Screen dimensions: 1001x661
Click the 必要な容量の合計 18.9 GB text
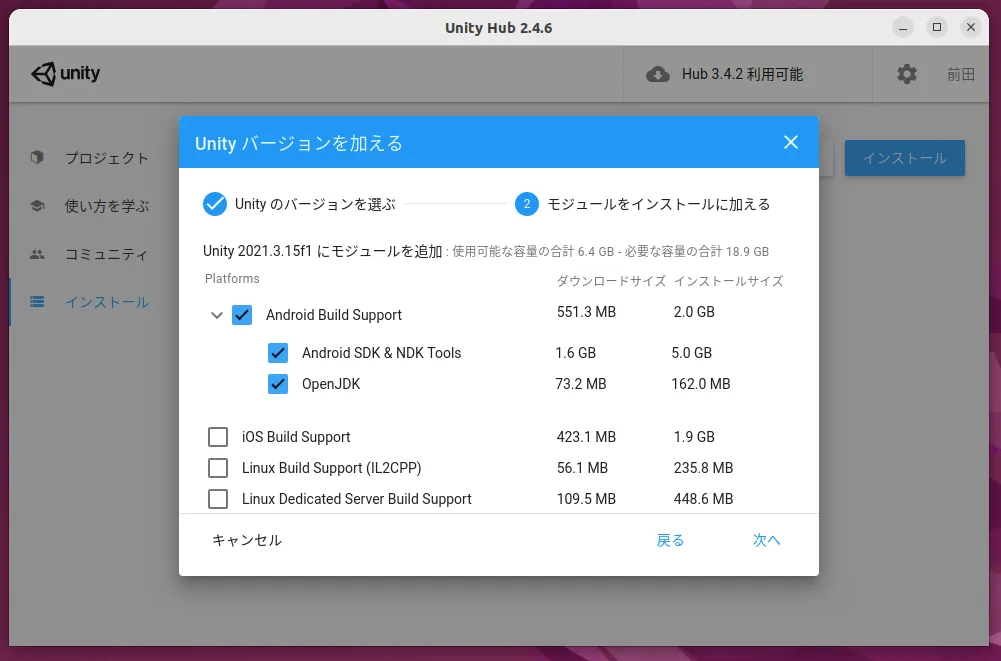(x=696, y=252)
